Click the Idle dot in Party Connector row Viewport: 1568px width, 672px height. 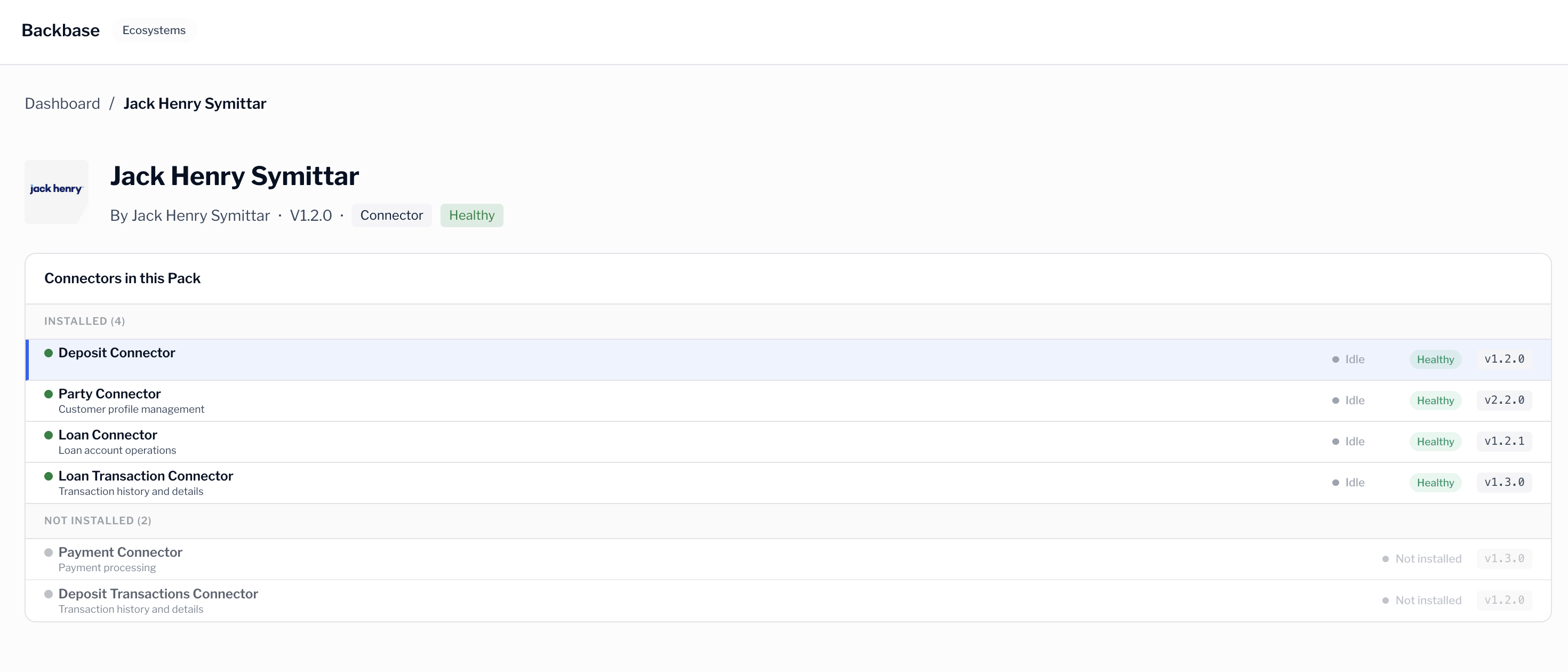click(x=1335, y=401)
